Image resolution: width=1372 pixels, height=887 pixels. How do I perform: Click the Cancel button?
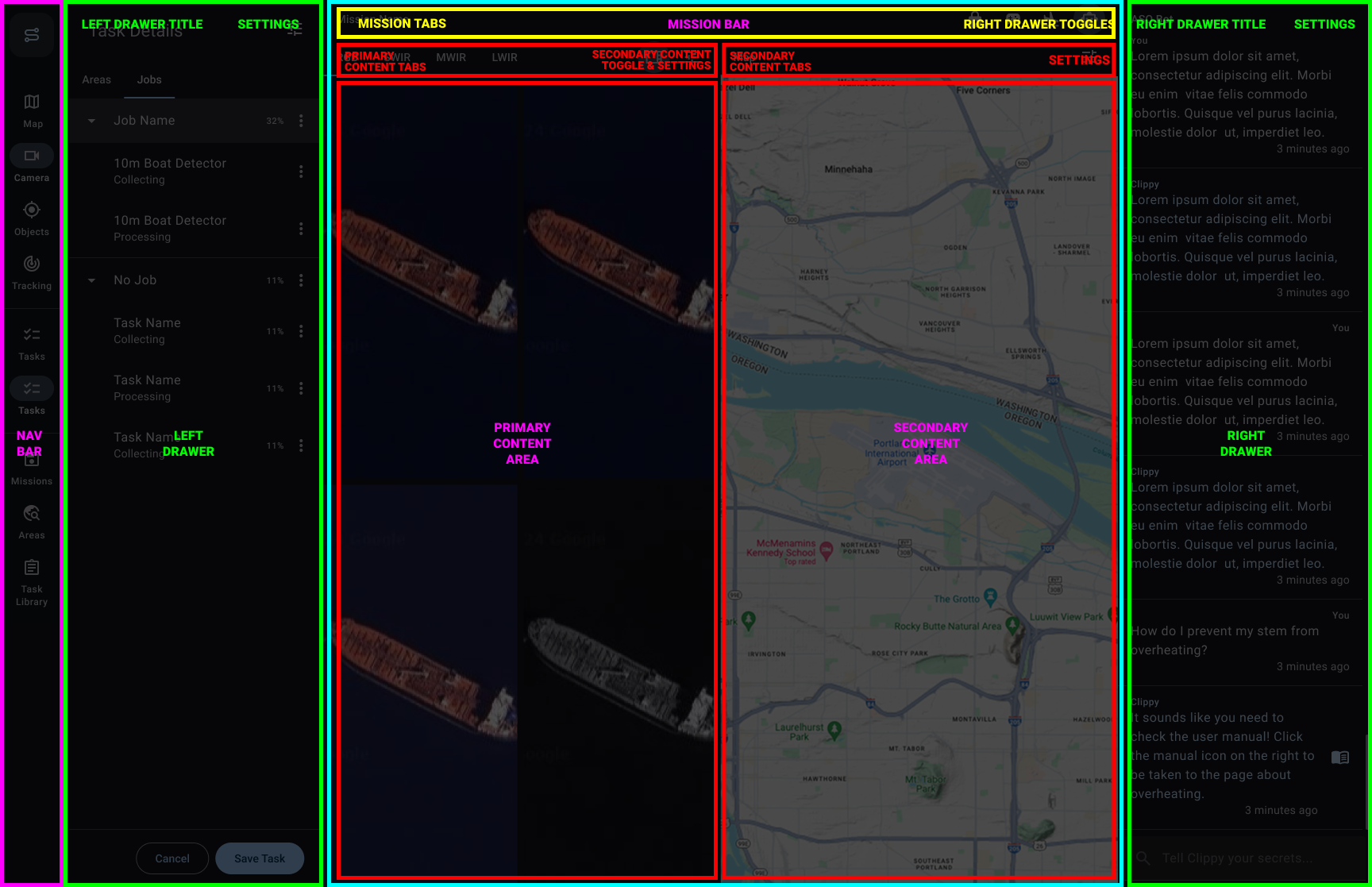coord(172,858)
